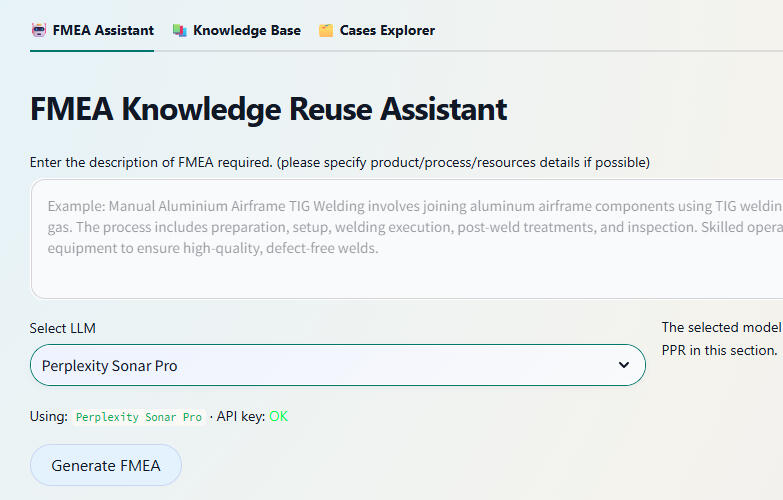Click the green Perplexity Sonar Pro code chip
The image size is (783, 500).
pyautogui.click(x=139, y=417)
